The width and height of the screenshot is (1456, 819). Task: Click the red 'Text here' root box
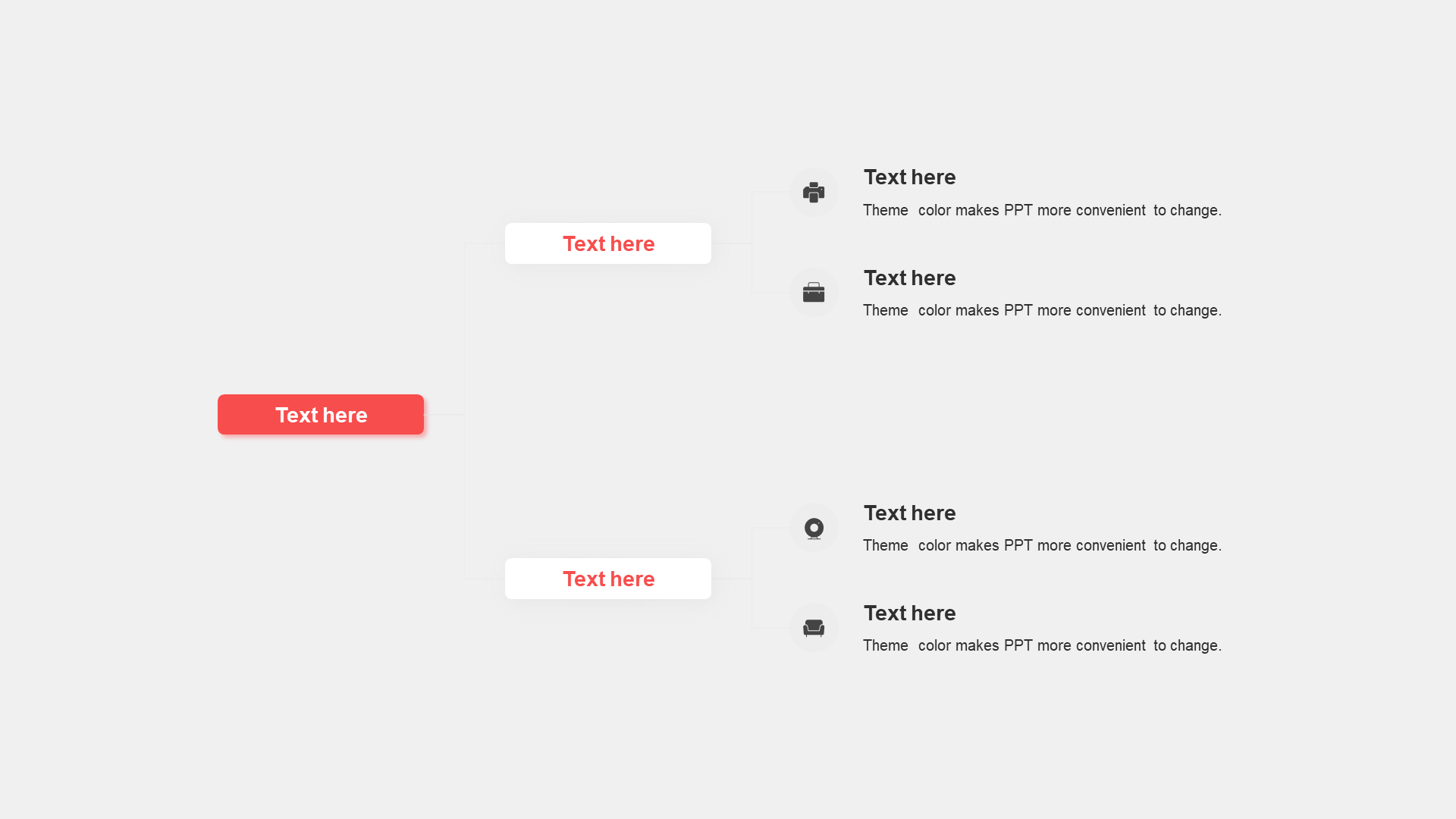pos(321,415)
